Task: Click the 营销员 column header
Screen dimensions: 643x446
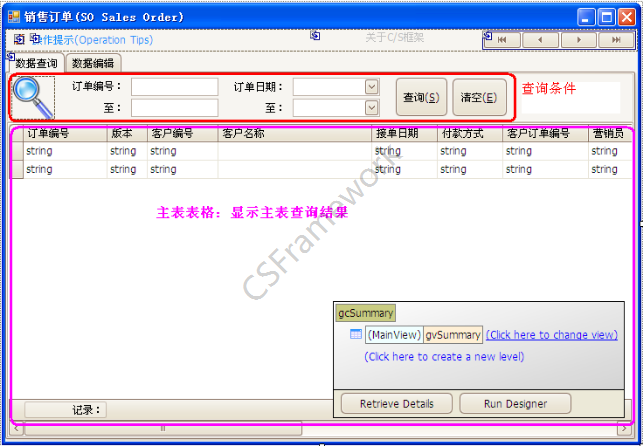Action: tap(611, 134)
